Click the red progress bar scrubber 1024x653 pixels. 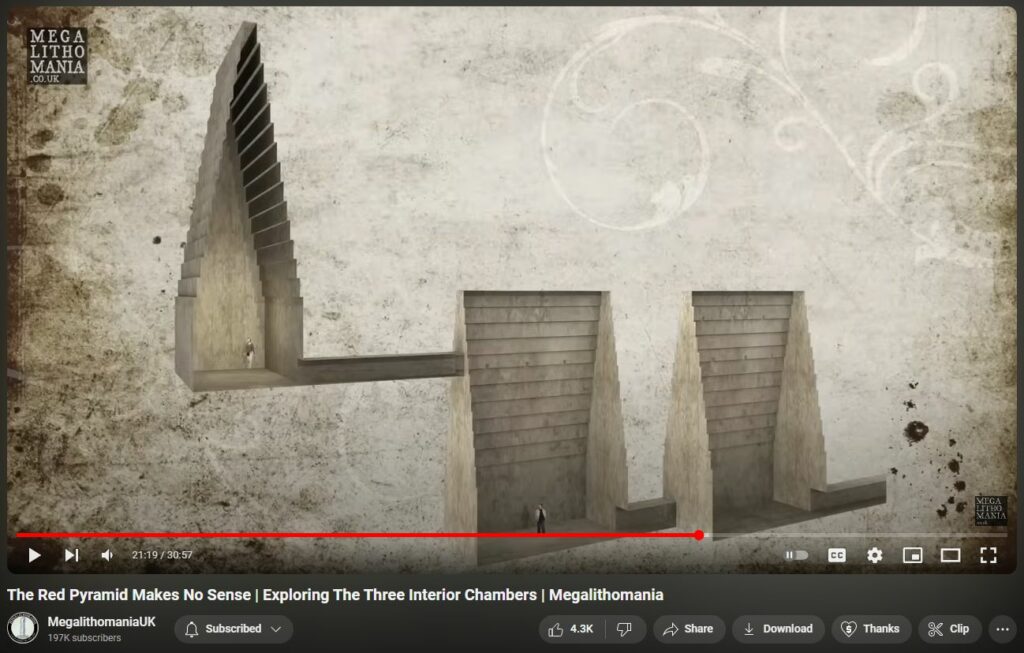point(698,535)
